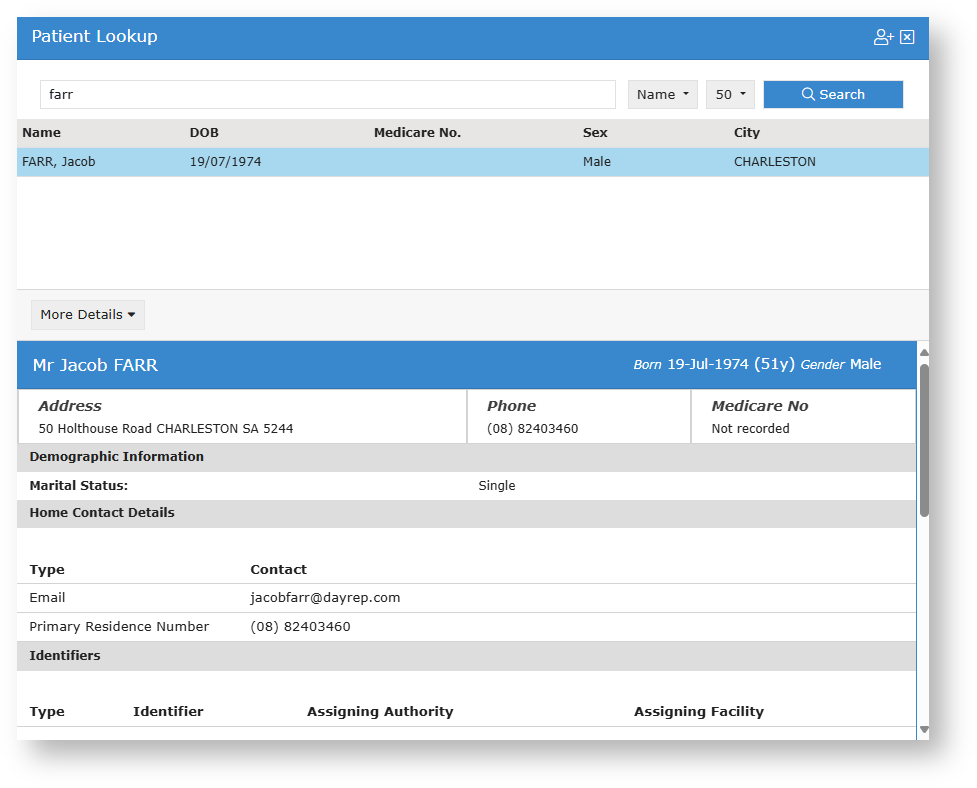Viewport: 977px width, 788px height.
Task: Click the Demographic Information section header
Action: (x=117, y=457)
